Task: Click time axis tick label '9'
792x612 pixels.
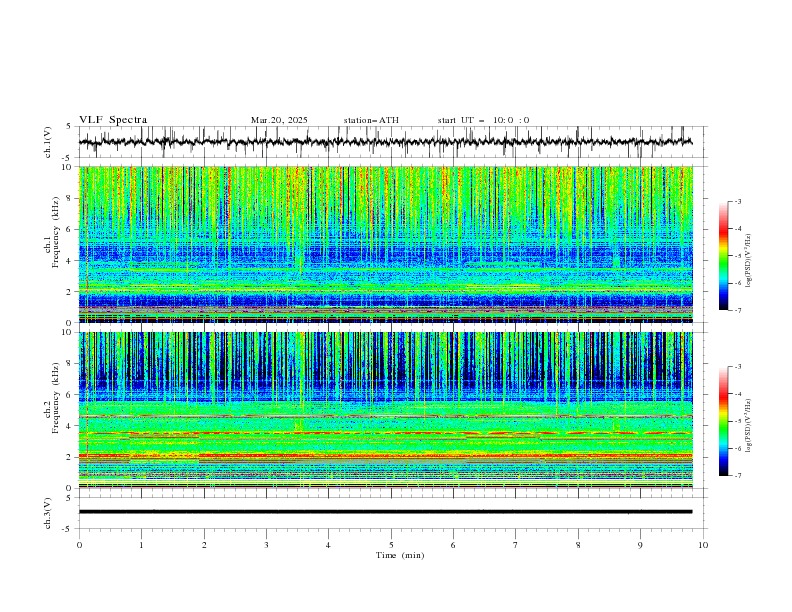Action: (x=640, y=545)
